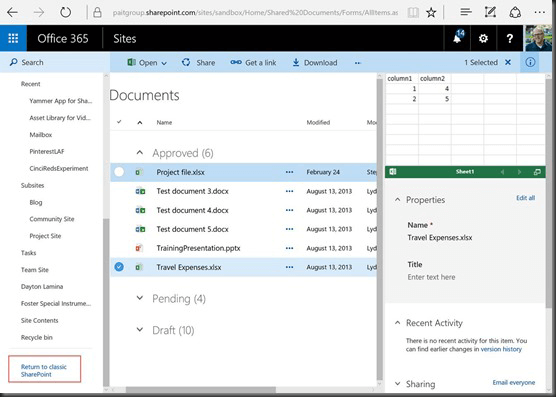Collapse the Recent Activity section
The image size is (556, 397).
[x=397, y=323]
